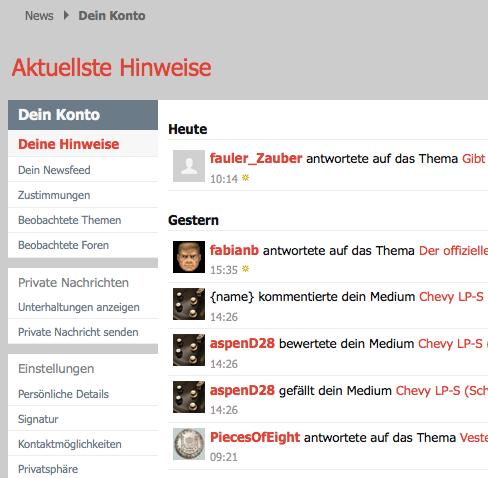Click fauler_Zauber's default avatar icon
The height and width of the screenshot is (478, 488).
(x=189, y=166)
